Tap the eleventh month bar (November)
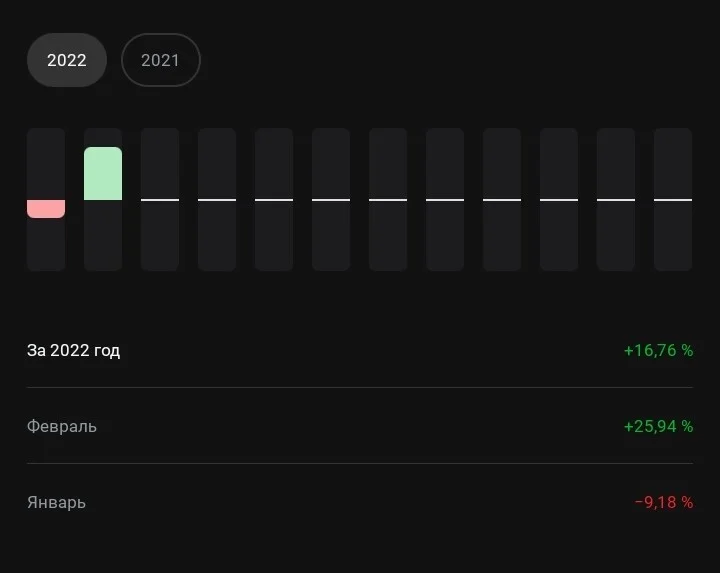The width and height of the screenshot is (720, 573). (x=616, y=199)
